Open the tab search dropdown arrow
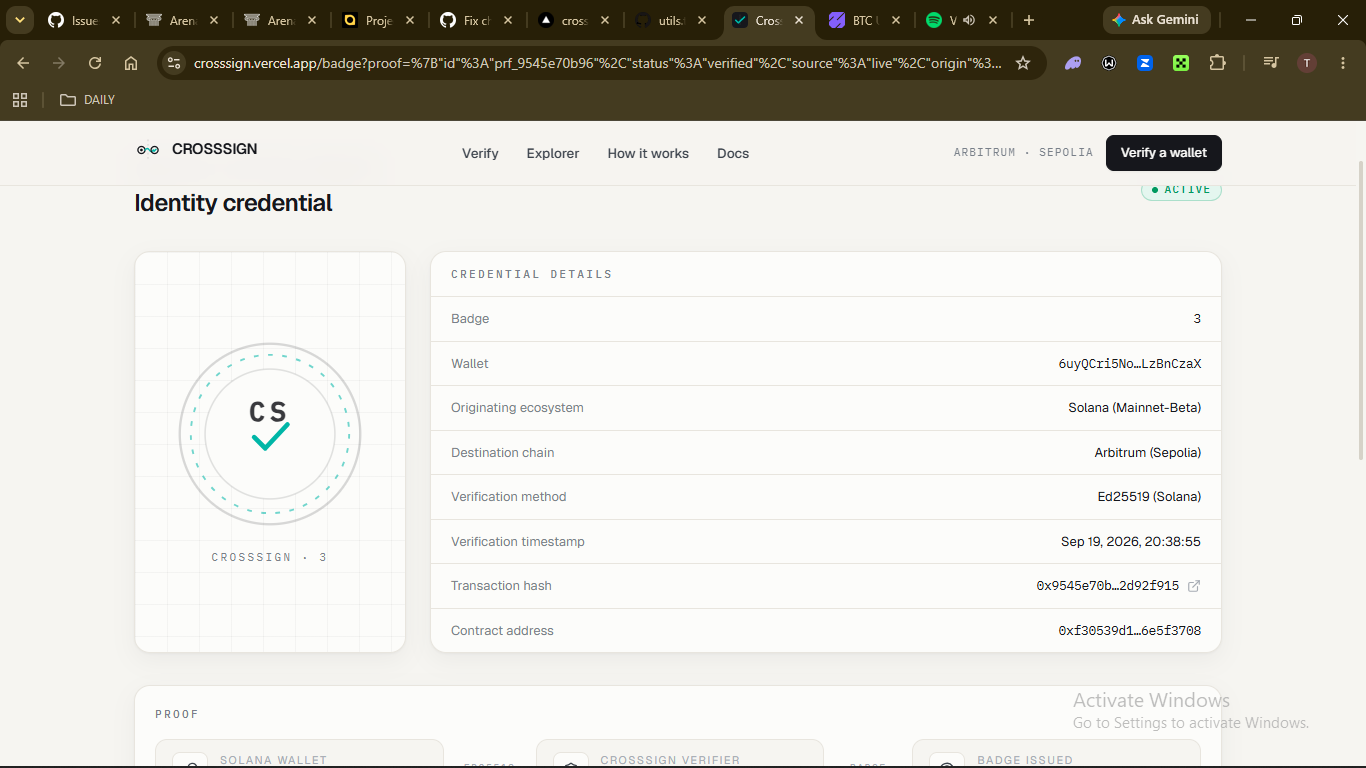Viewport: 1366px width, 768px height. click(x=19, y=20)
